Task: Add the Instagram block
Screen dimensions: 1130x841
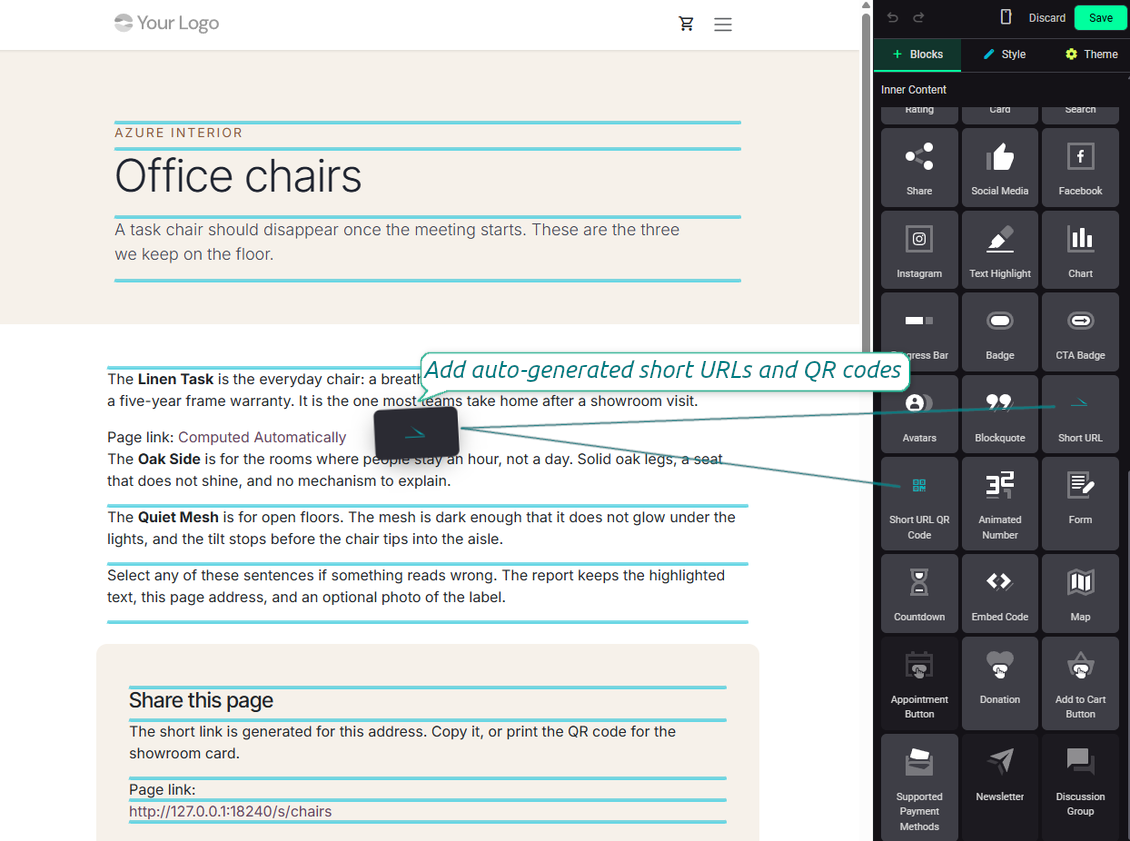Action: [x=919, y=250]
